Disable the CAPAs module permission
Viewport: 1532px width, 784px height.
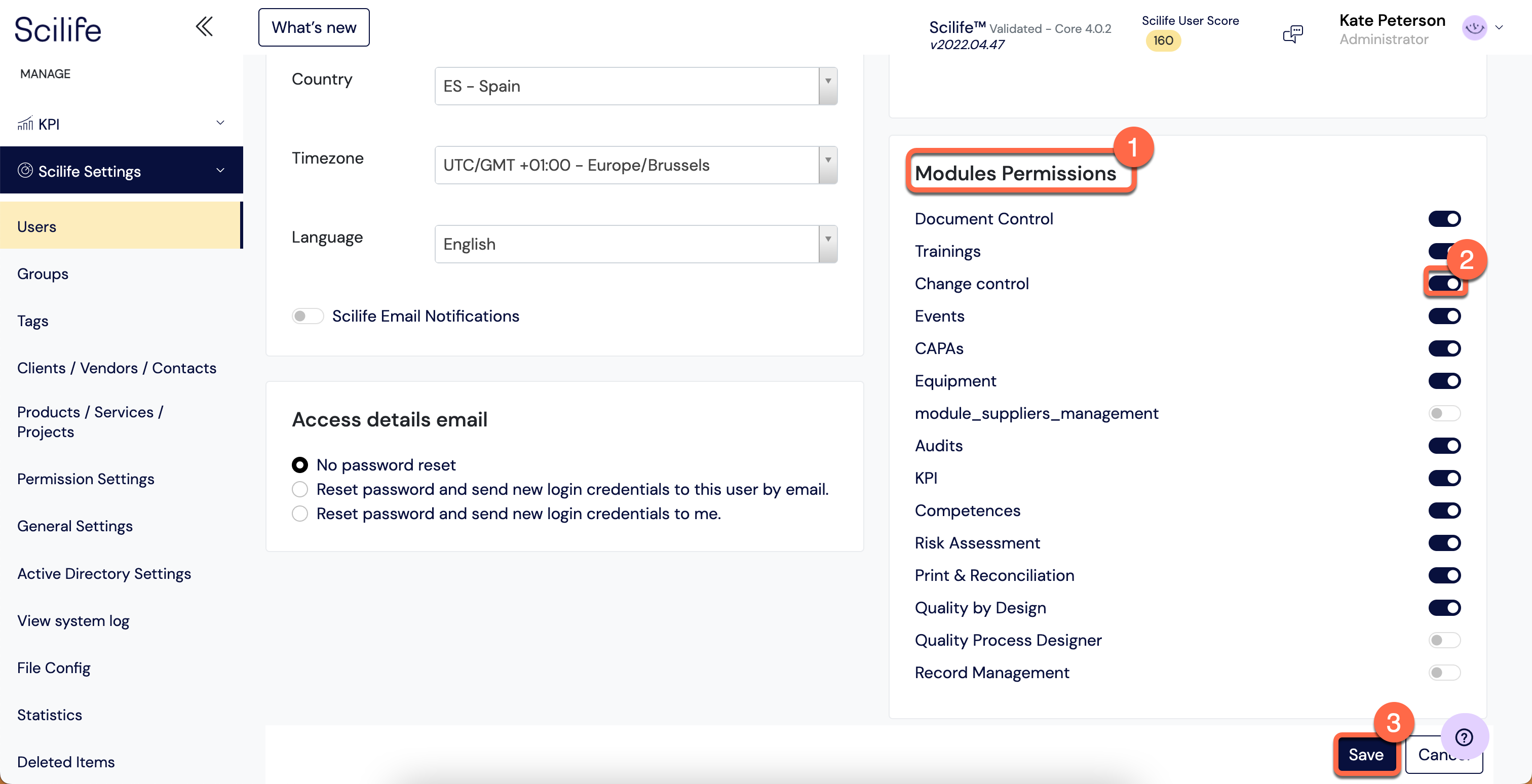[1444, 348]
